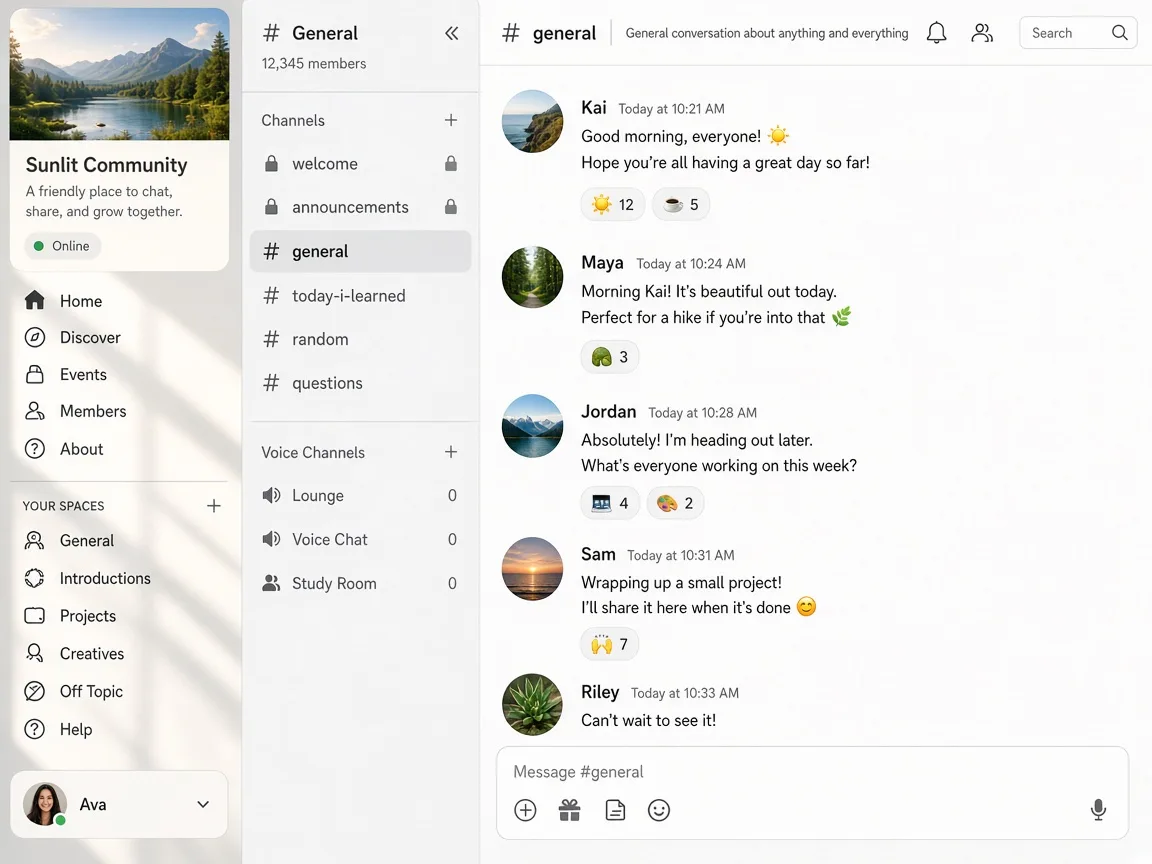Image resolution: width=1152 pixels, height=864 pixels.
Task: Open the welcome channel
Action: 361,163
